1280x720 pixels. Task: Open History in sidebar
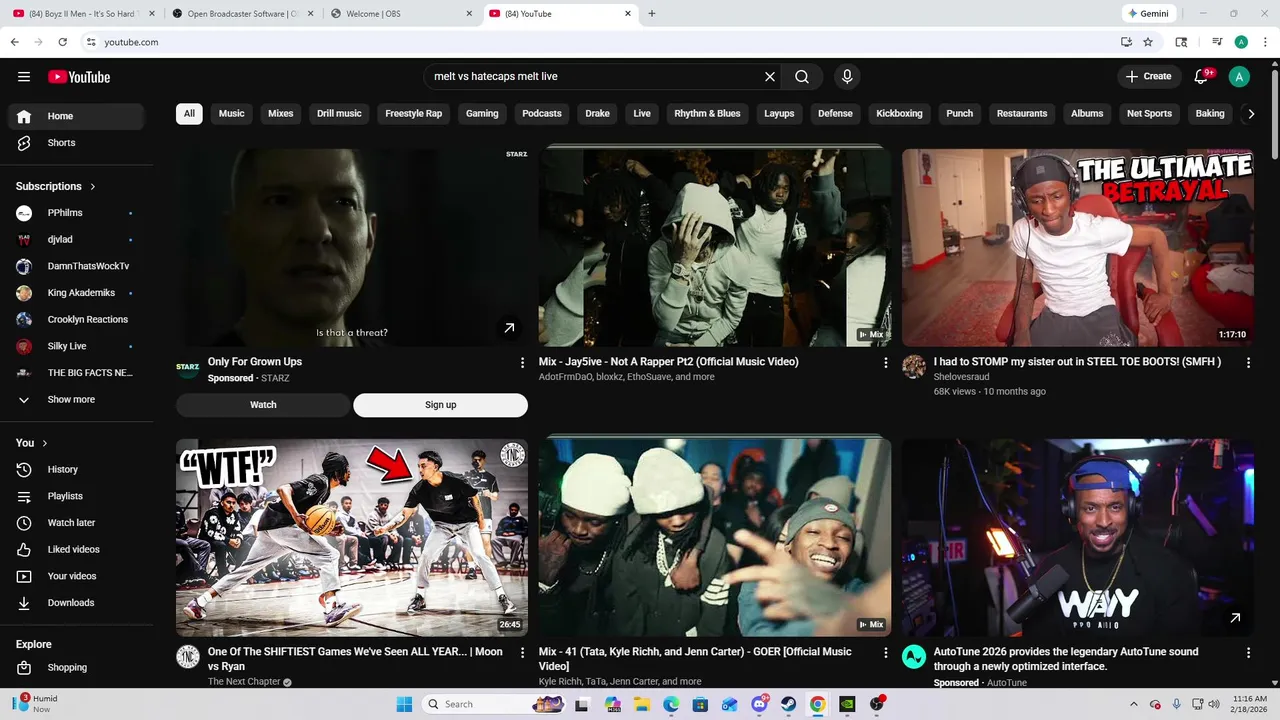coord(77,469)
